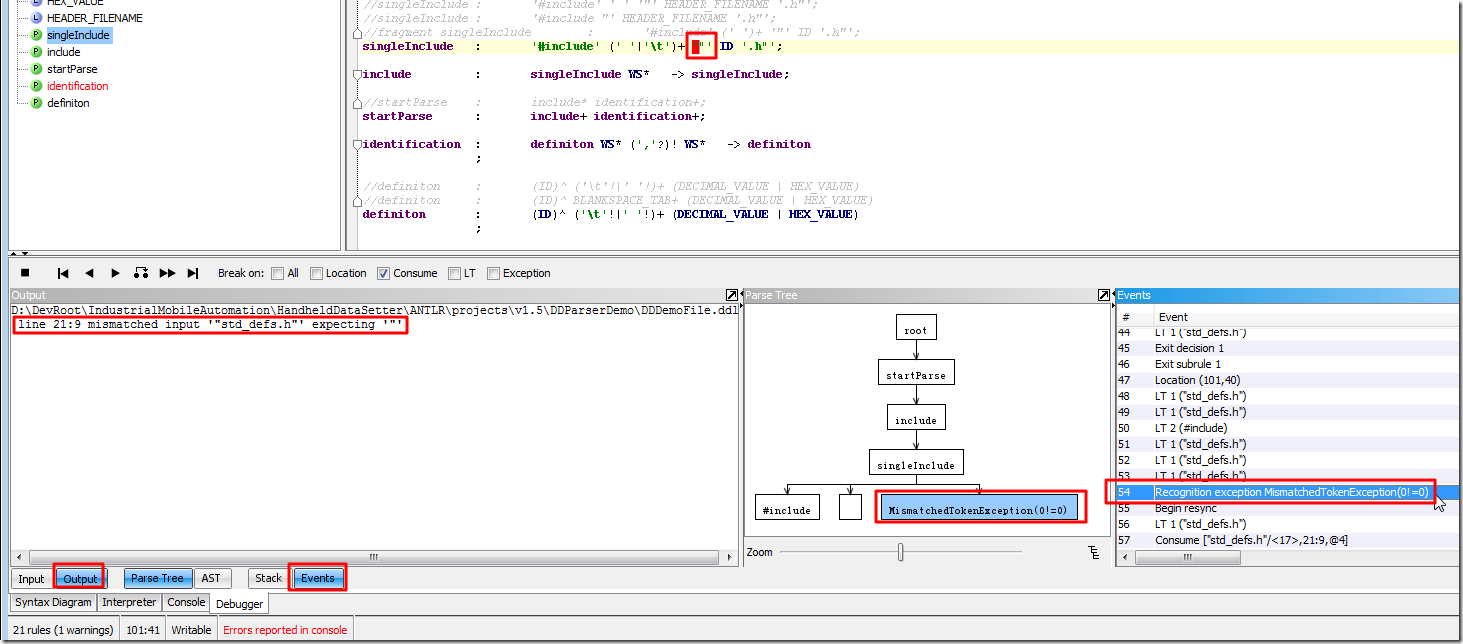Select the include rule in rules list
The width and height of the screenshot is (1463, 644).
point(63,52)
